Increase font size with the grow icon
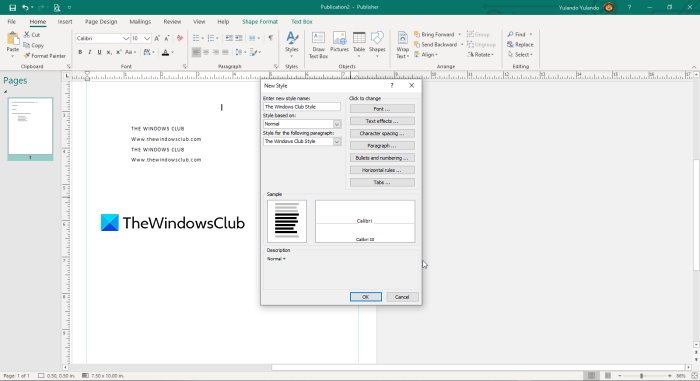 (157, 38)
